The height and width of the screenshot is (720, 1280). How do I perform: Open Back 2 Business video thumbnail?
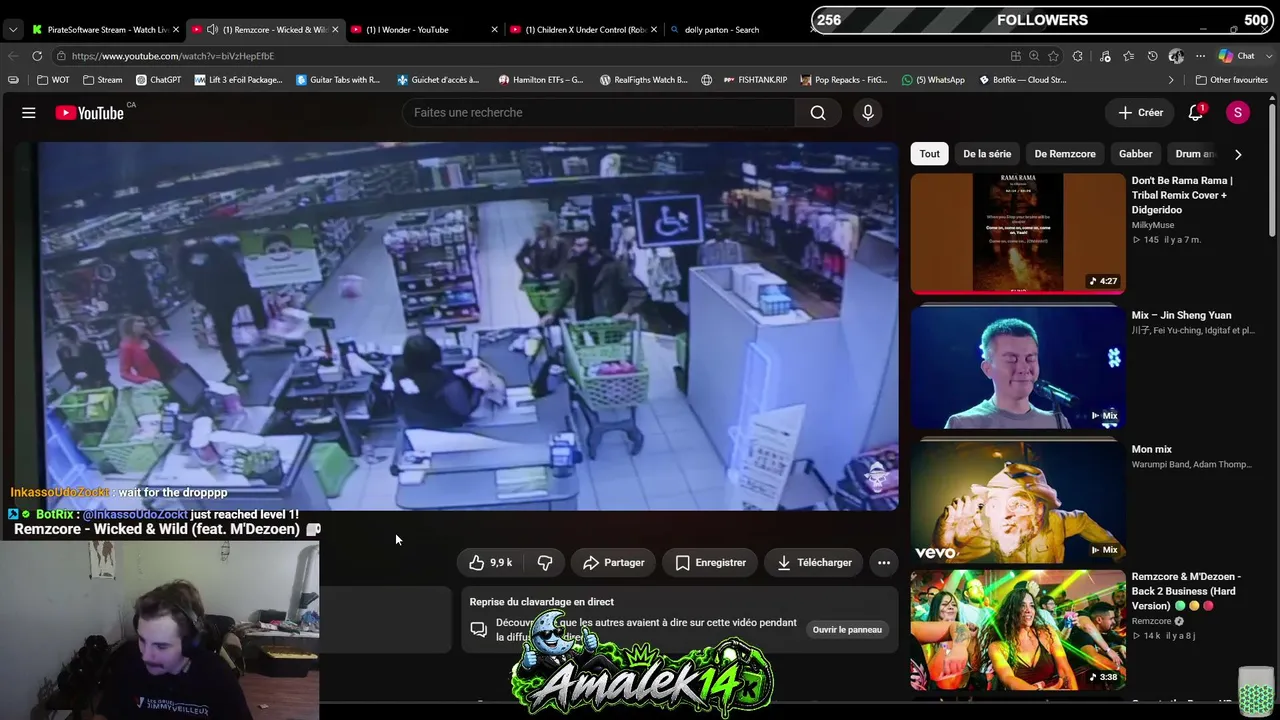[x=1018, y=630]
